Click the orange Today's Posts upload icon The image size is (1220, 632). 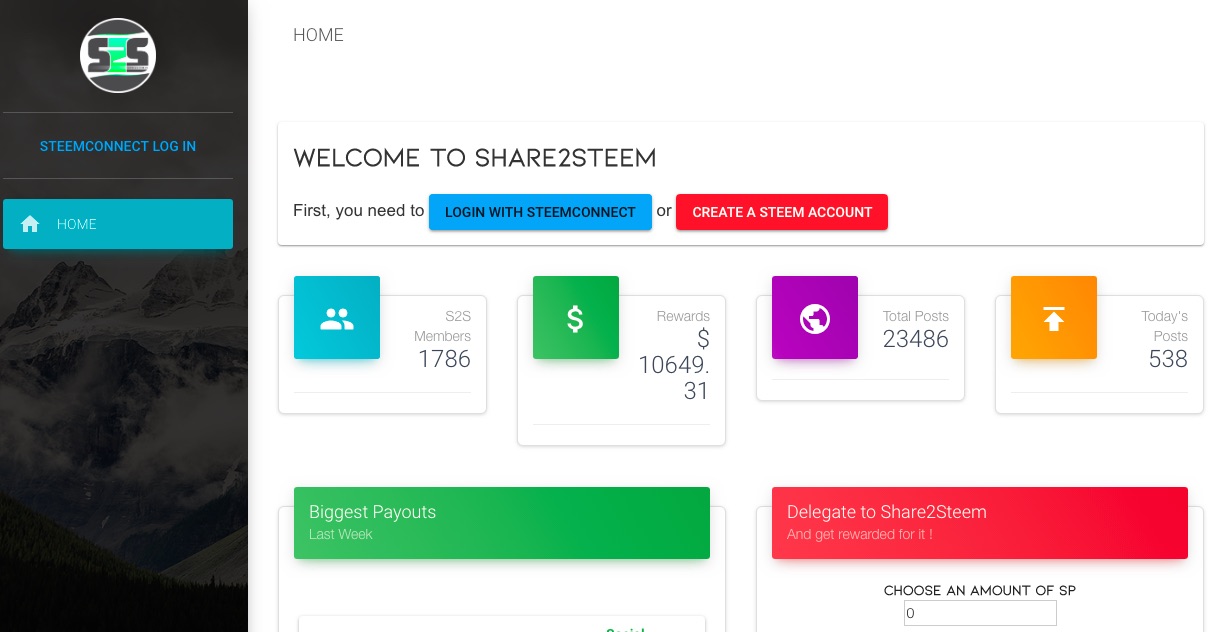tap(1054, 318)
